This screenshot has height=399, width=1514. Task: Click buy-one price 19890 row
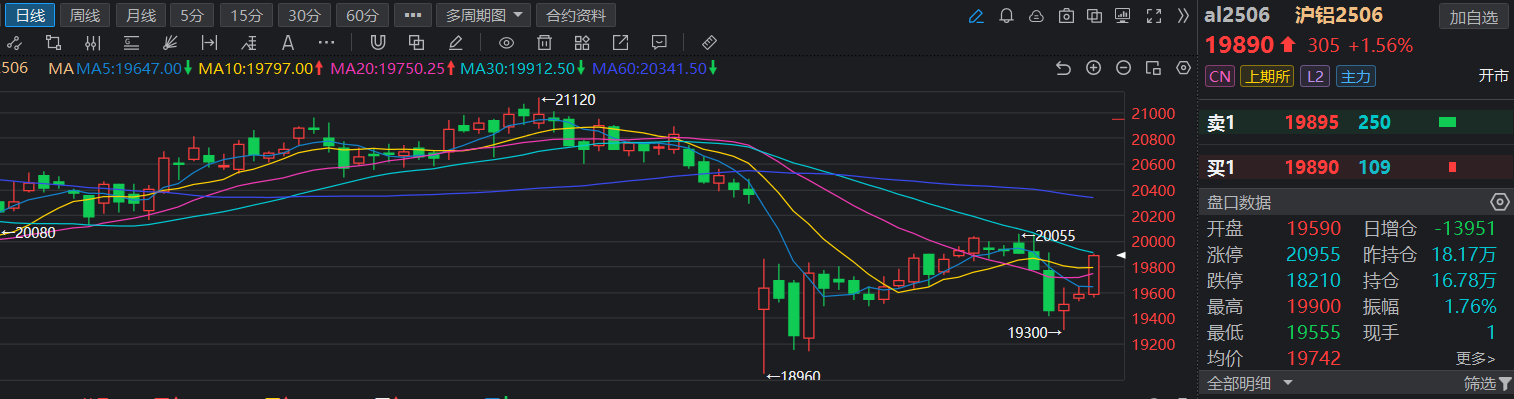tap(1355, 166)
